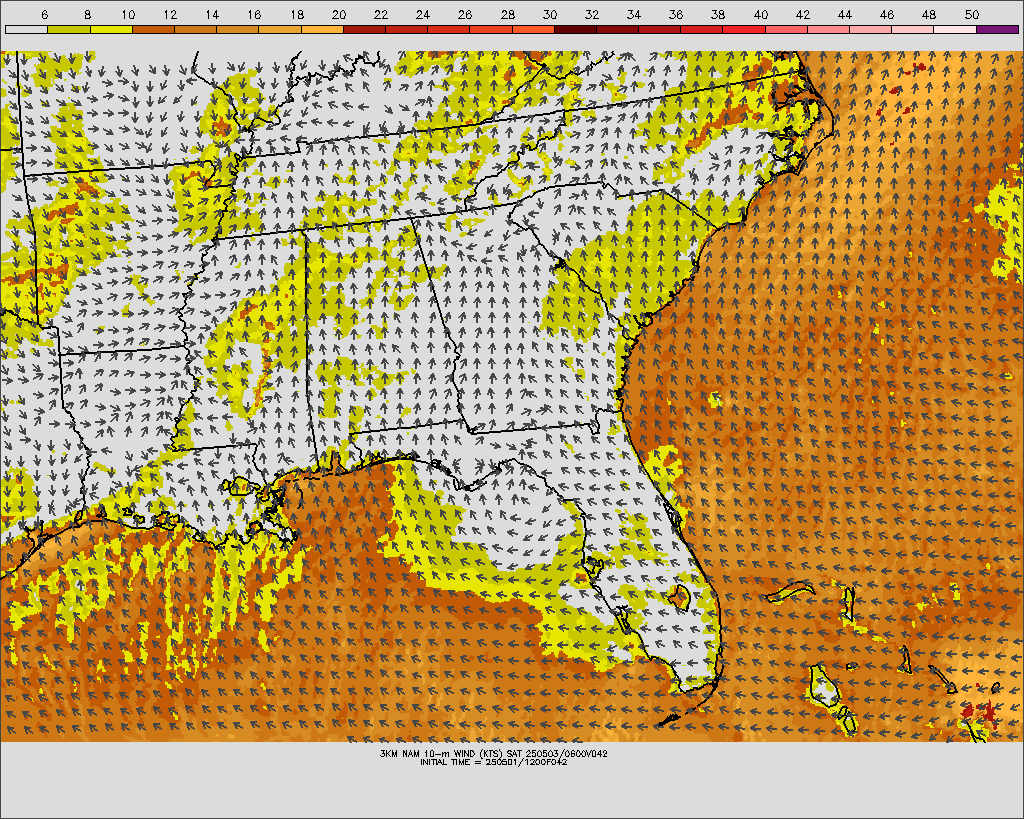The height and width of the screenshot is (819, 1024).
Task: Select the legend swatch between 36 and 38
Action: pos(702,29)
